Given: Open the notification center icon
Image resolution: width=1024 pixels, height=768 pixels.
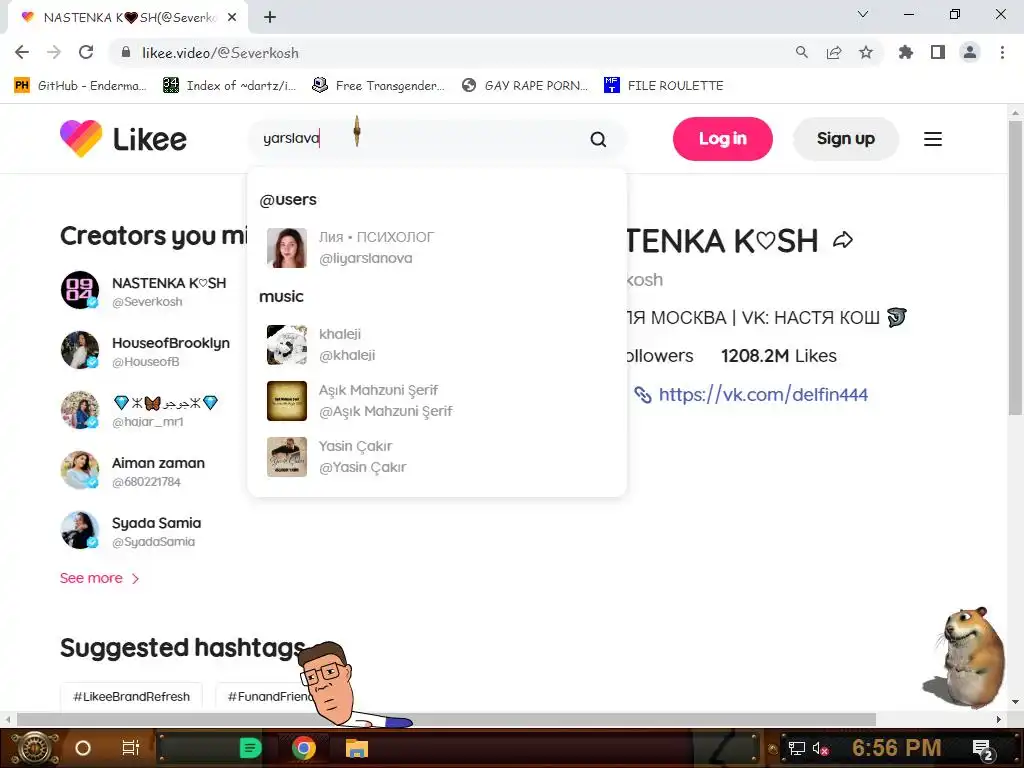Looking at the screenshot, I should pyautogui.click(x=982, y=749).
